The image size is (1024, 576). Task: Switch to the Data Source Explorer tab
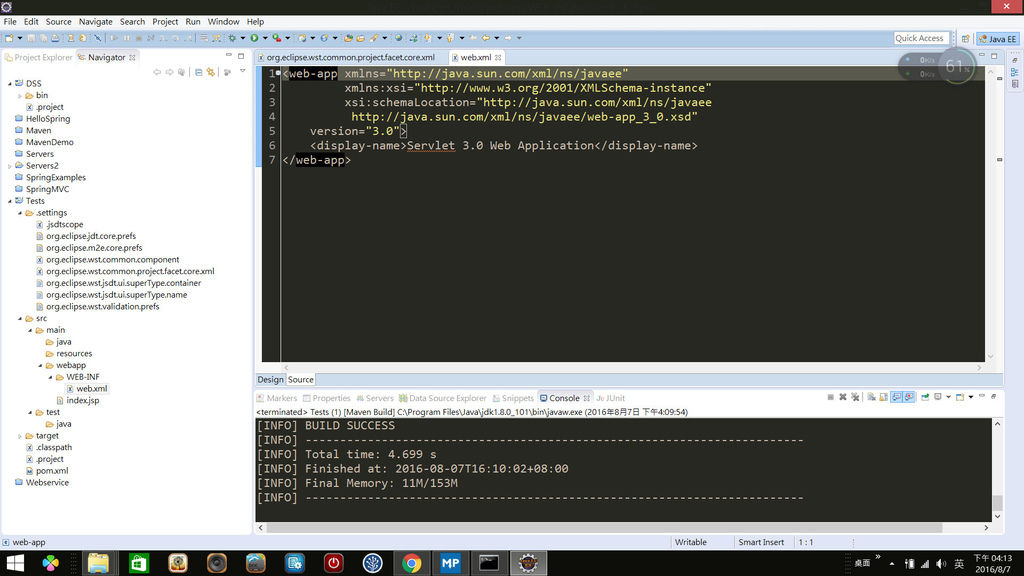tap(442, 398)
